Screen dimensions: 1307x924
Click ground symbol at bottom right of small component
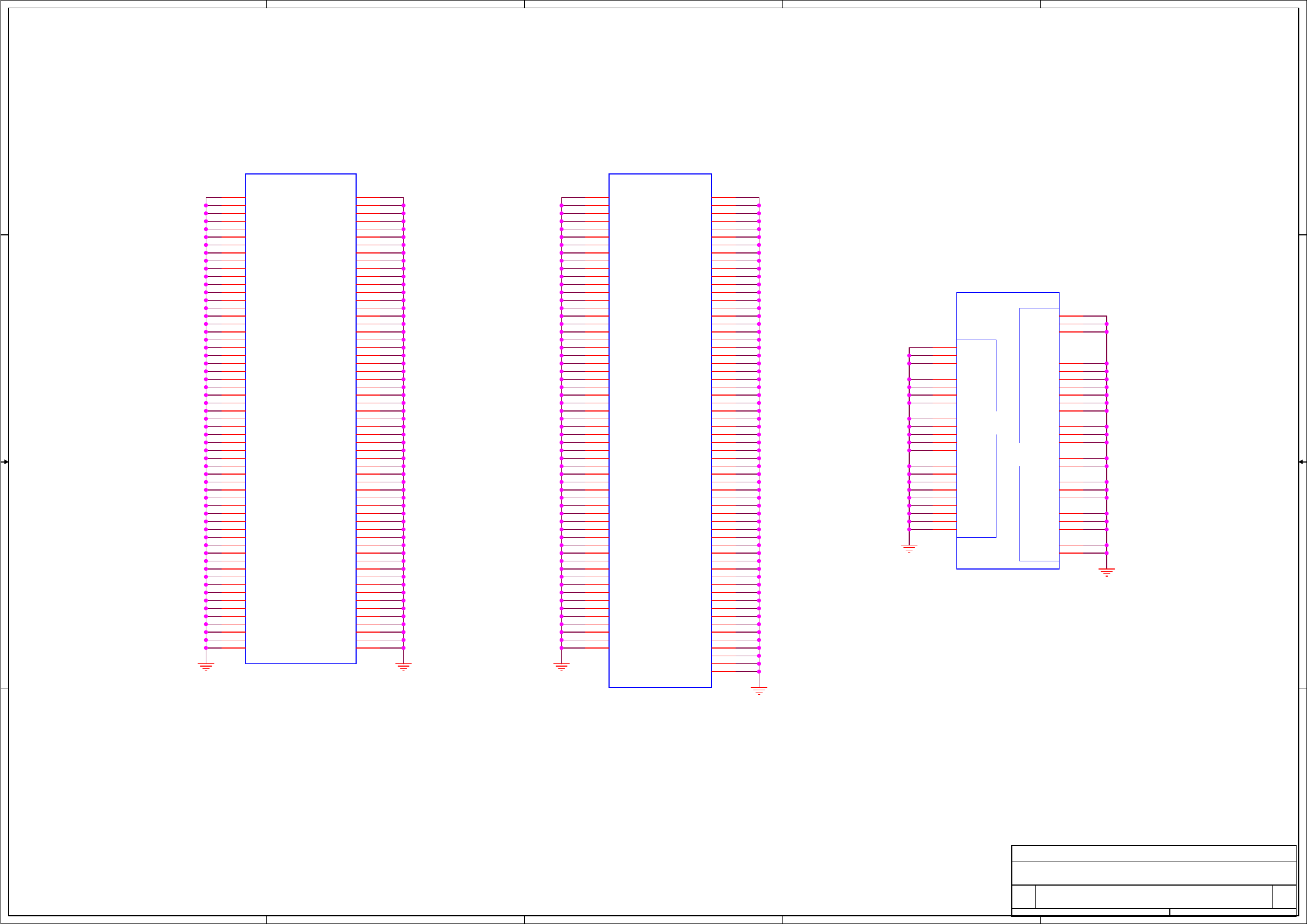click(x=1107, y=572)
